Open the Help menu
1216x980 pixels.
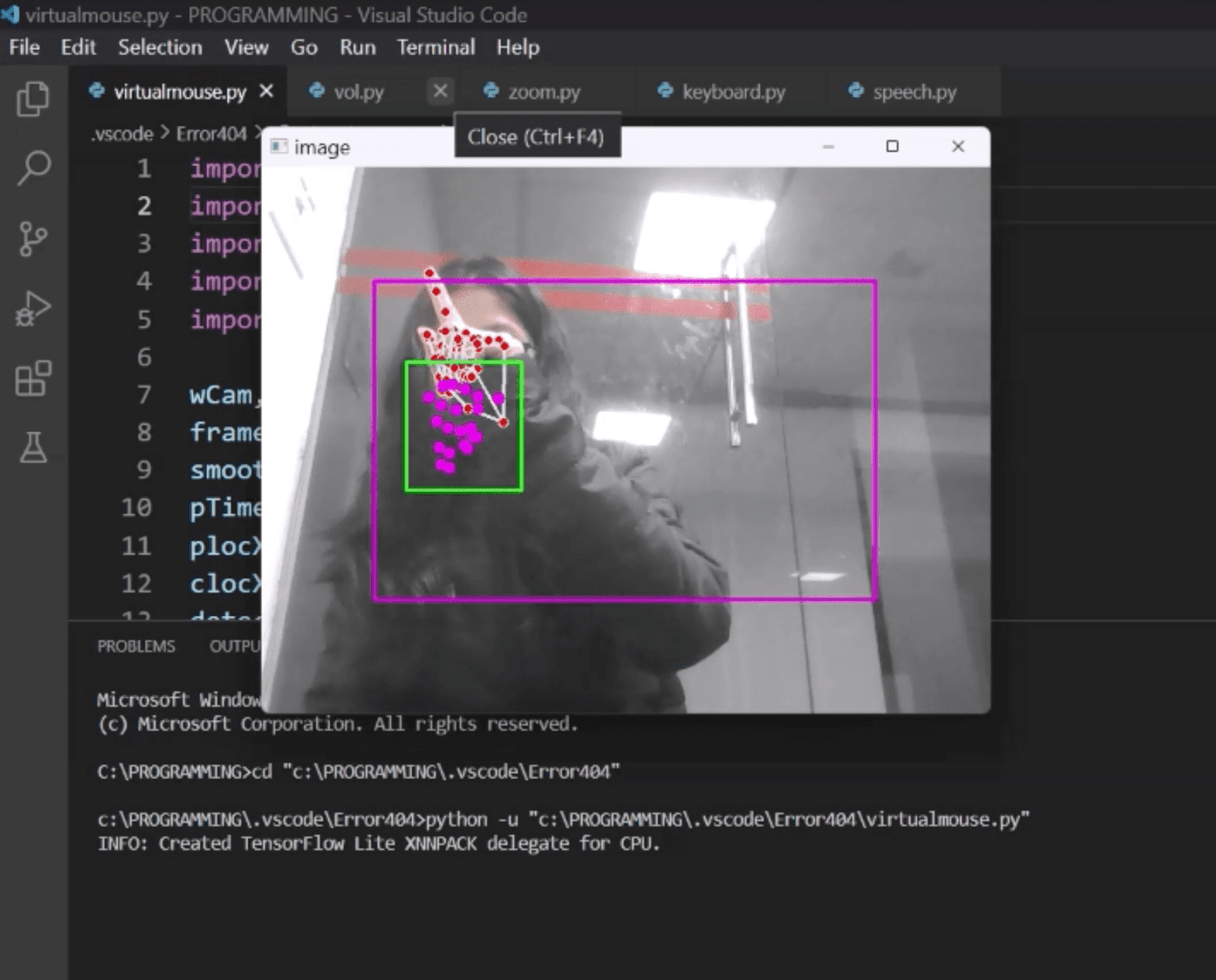518,47
